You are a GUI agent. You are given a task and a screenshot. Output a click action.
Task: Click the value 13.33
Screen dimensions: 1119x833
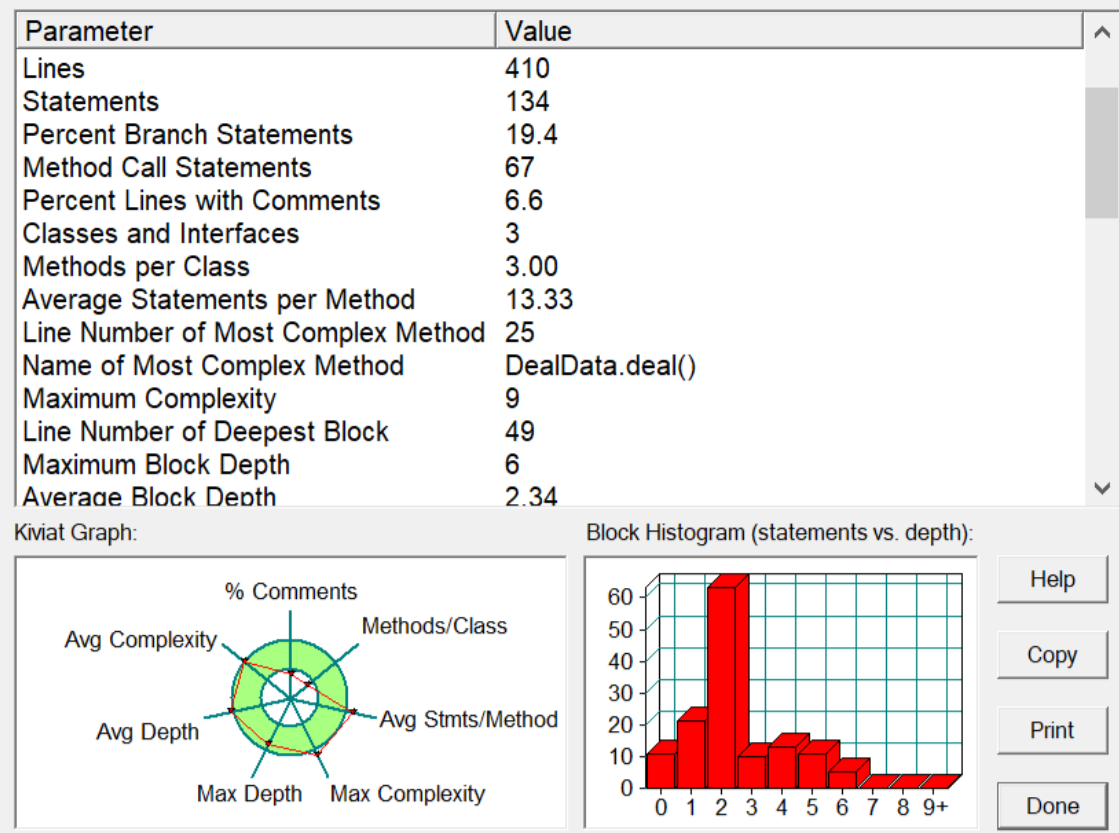[539, 299]
